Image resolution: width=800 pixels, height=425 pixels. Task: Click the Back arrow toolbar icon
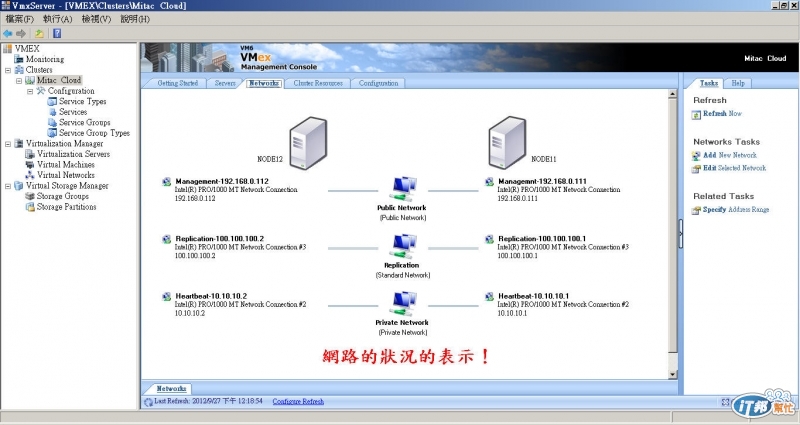point(8,34)
